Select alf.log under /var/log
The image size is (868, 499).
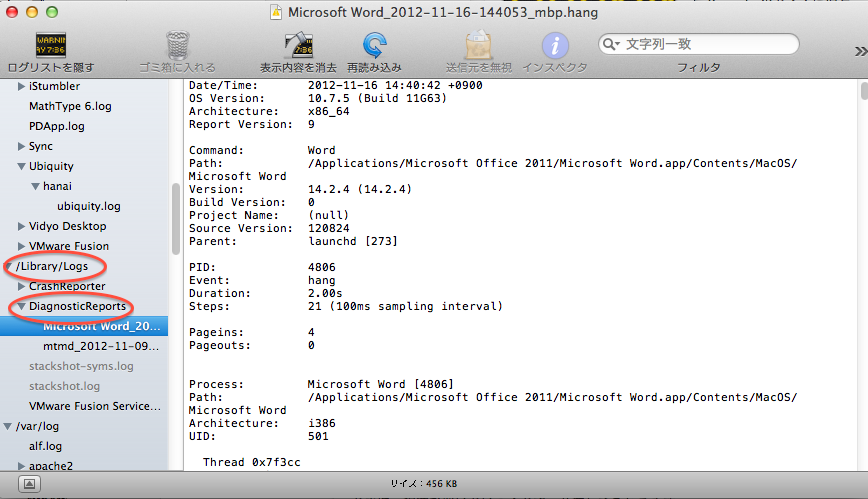click(x=45, y=446)
